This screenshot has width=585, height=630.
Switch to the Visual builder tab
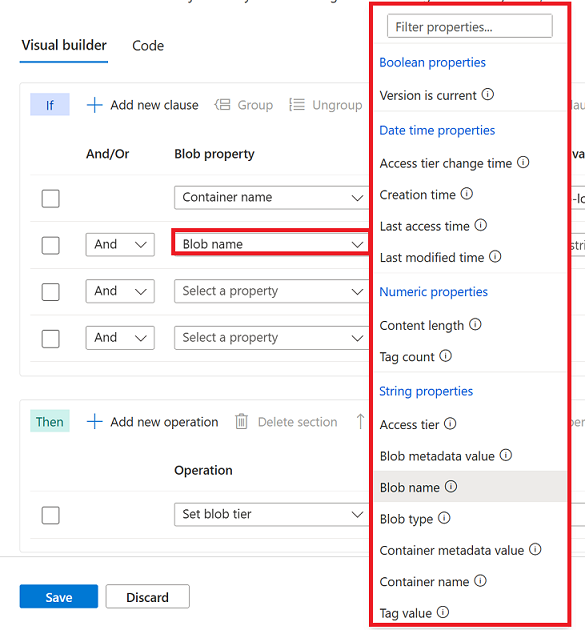click(x=64, y=45)
